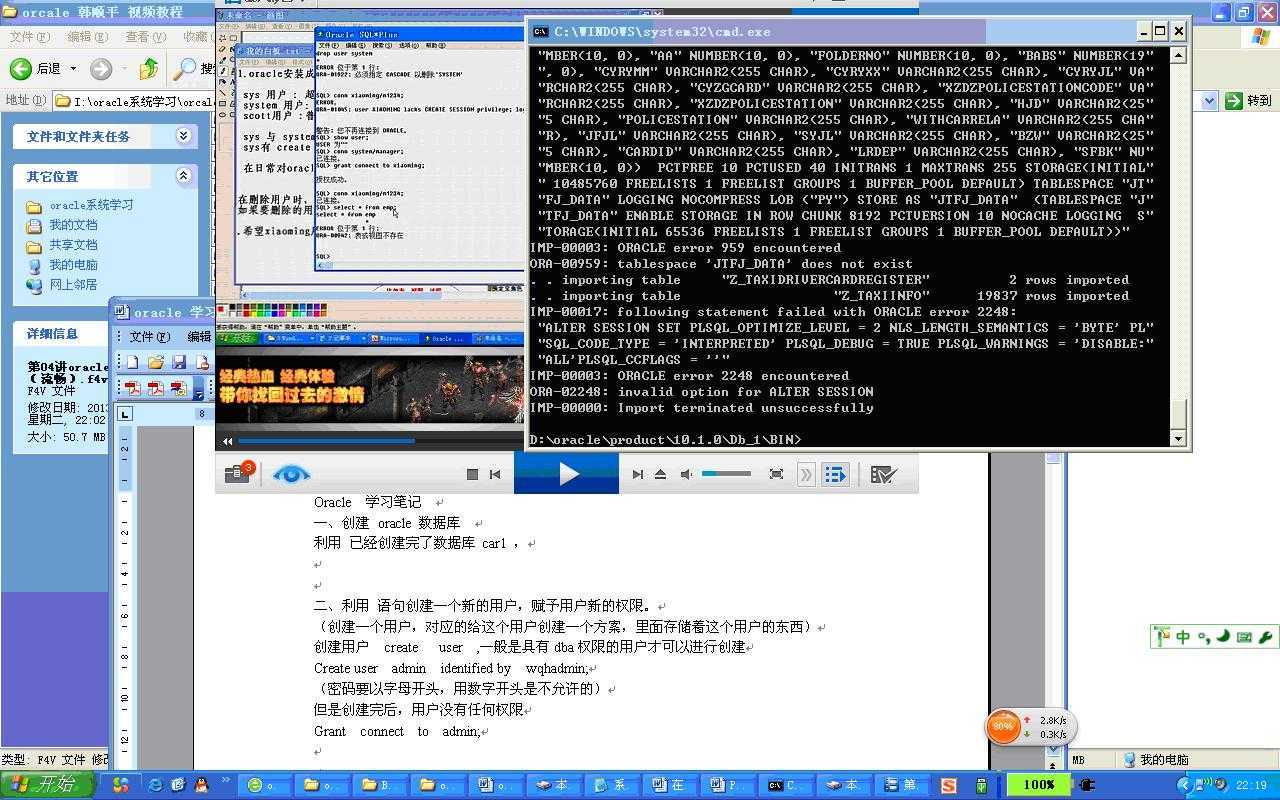
Task: Open the 查看(V) menu in Explorer
Action: 145,37
